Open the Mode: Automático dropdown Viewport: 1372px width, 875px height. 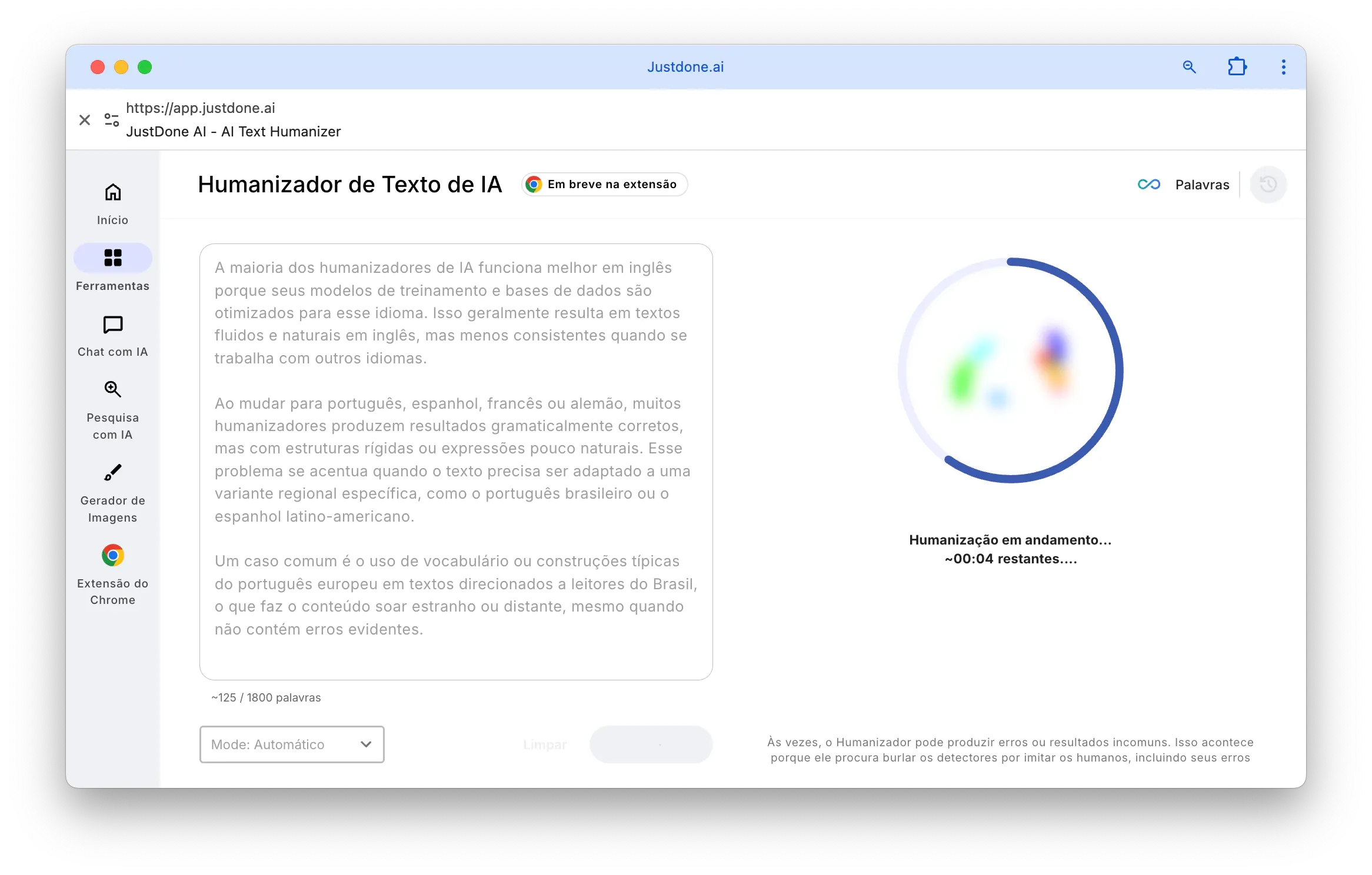[292, 744]
